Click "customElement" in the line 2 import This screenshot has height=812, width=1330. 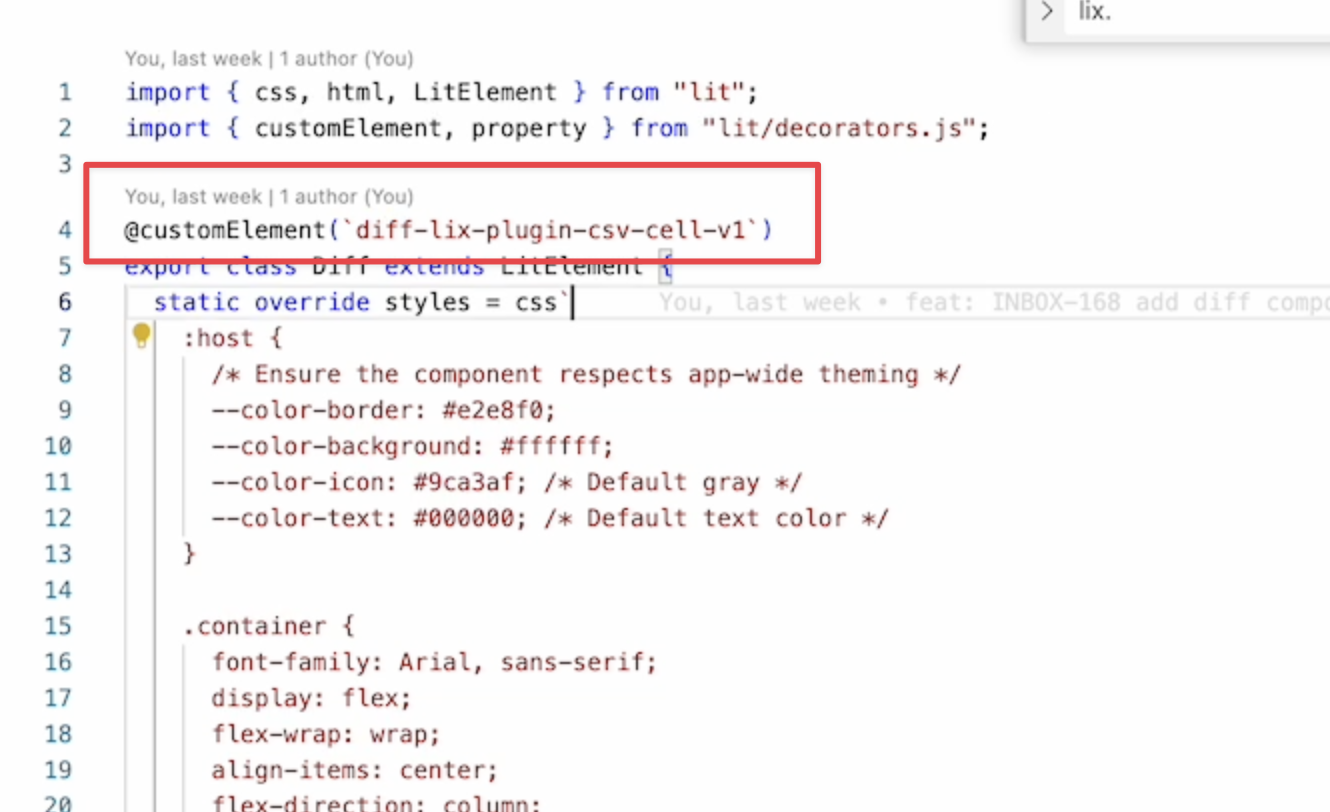tap(349, 128)
